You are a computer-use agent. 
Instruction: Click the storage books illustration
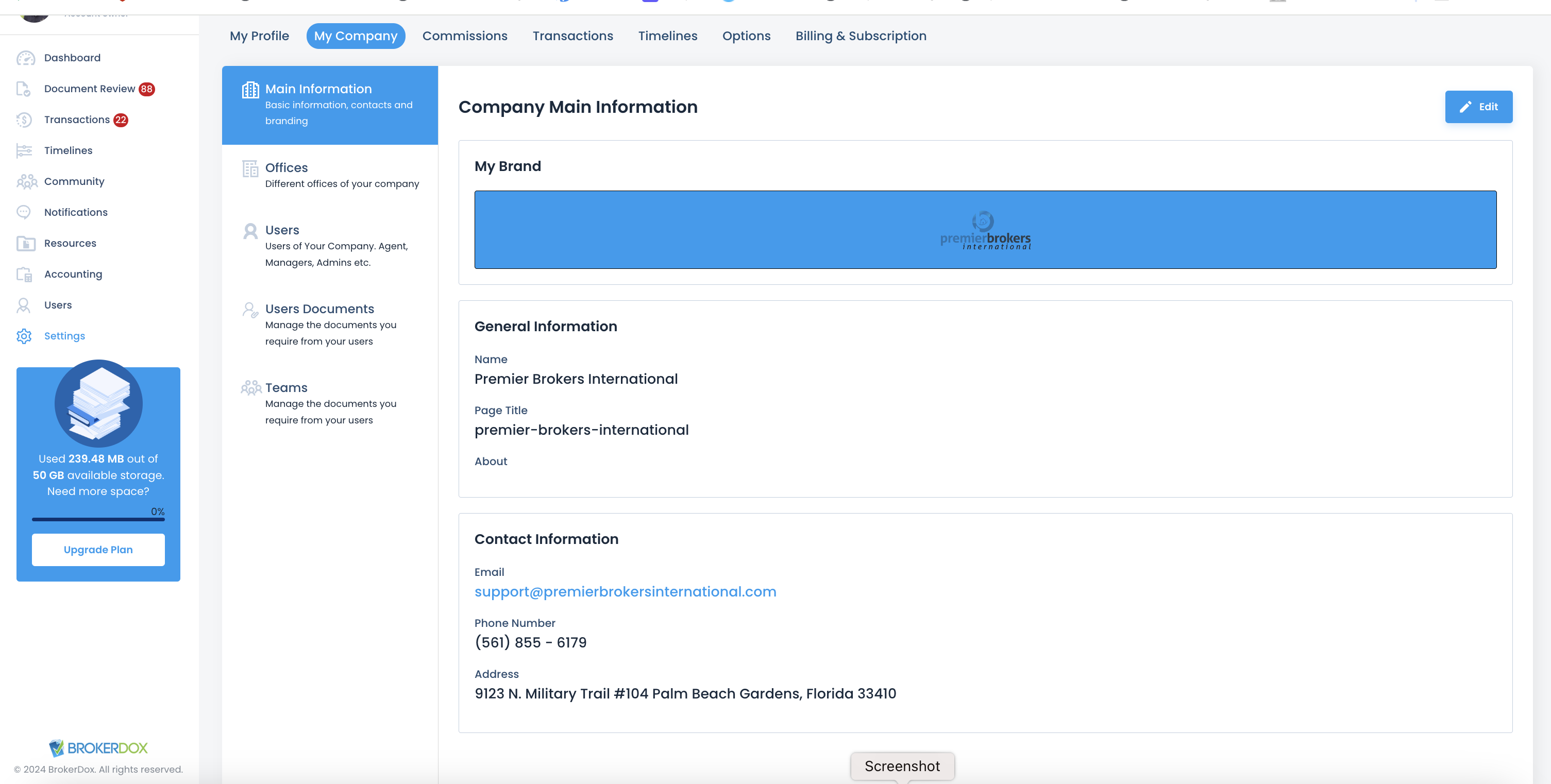click(99, 403)
